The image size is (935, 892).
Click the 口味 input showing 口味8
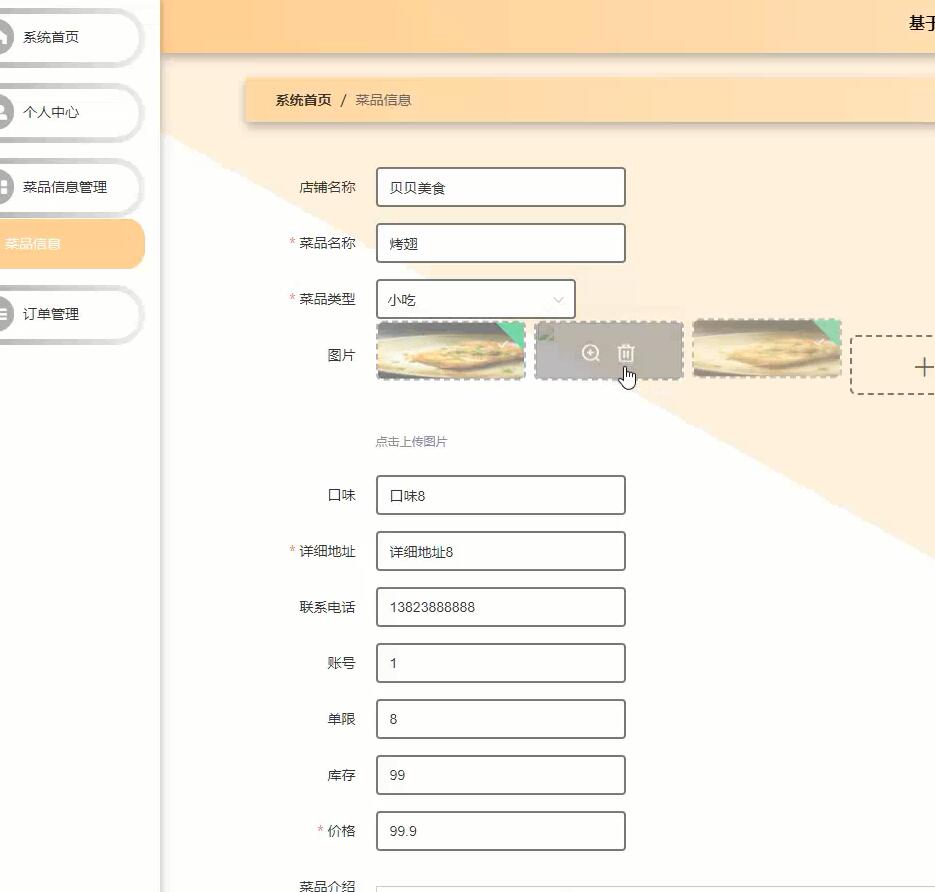tap(500, 494)
